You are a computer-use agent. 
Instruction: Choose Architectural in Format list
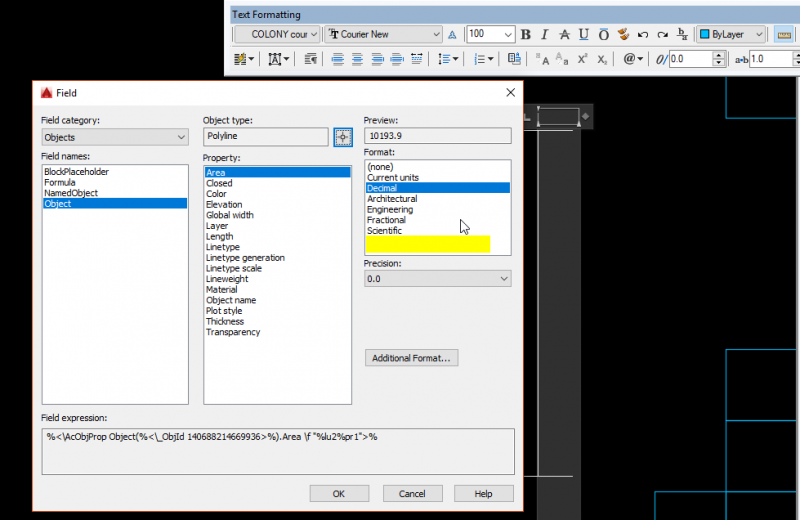392,199
